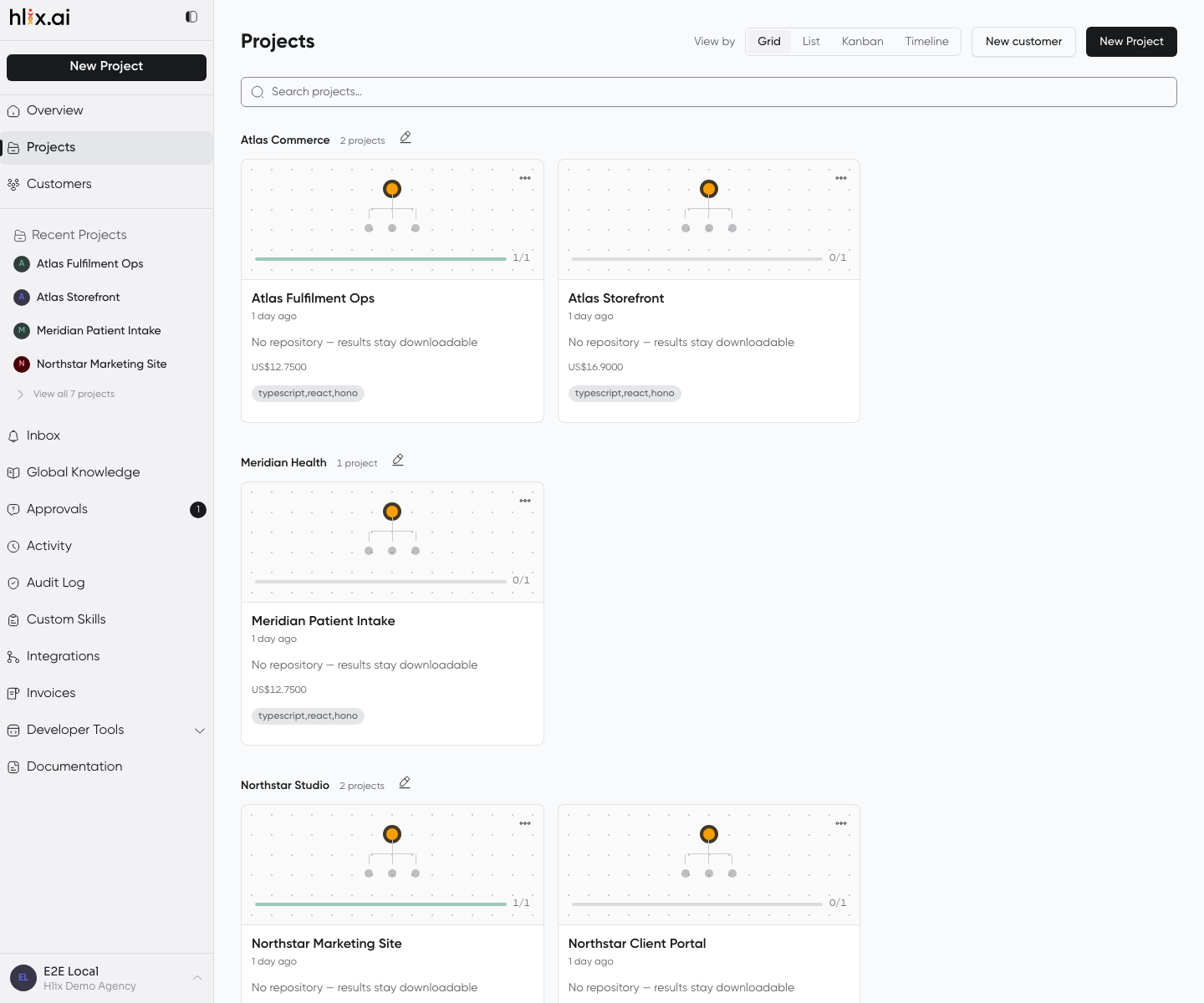1204x1003 pixels.
Task: Open Global Knowledge from the sidebar
Action: 106,472
